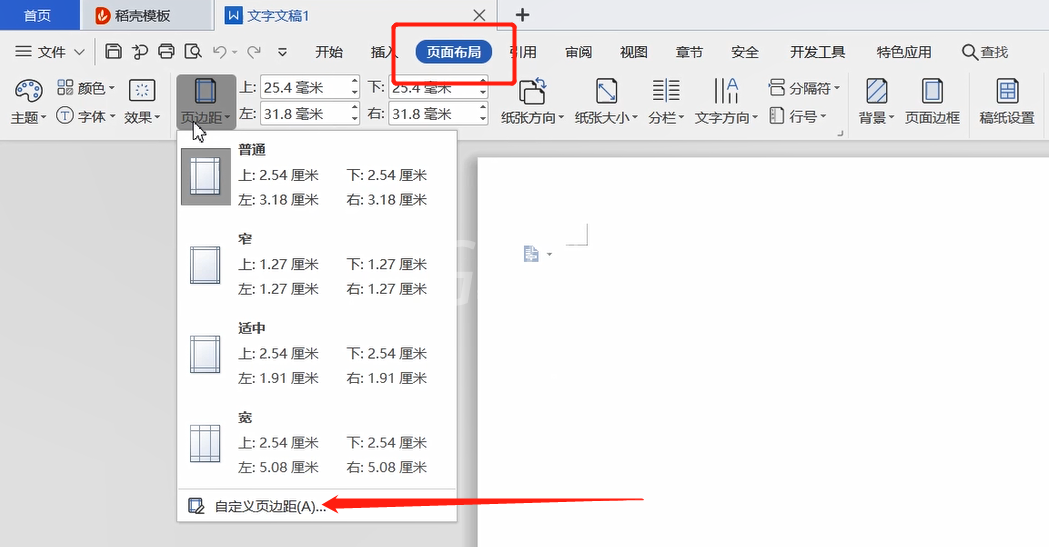Open the 纸张大小 paper size menu
1049x547 pixels.
point(606,102)
